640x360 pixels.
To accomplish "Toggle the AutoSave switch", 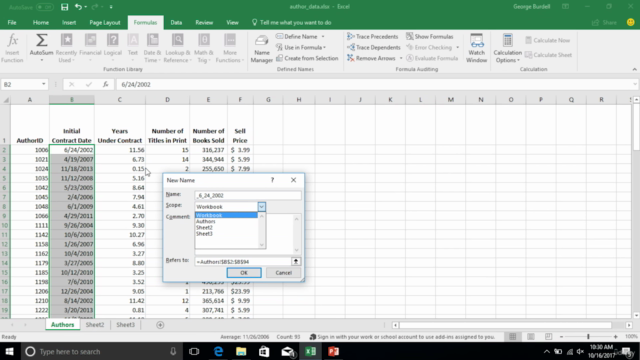I will 44,7.
